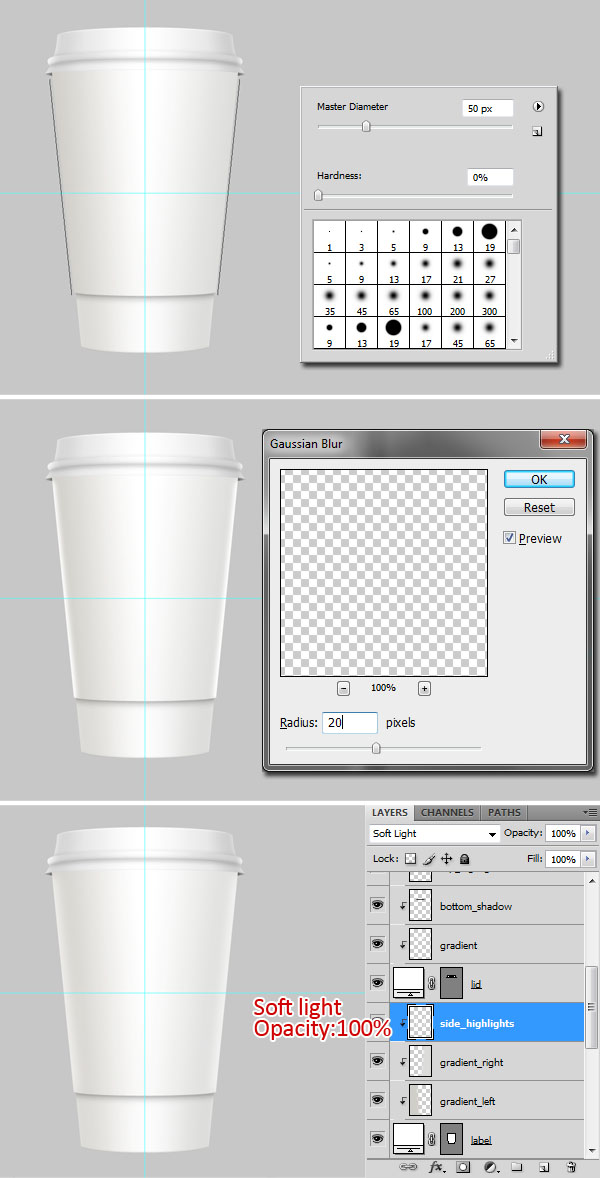This screenshot has height=1178, width=600.
Task: Add a layer mask
Action: click(x=464, y=1166)
